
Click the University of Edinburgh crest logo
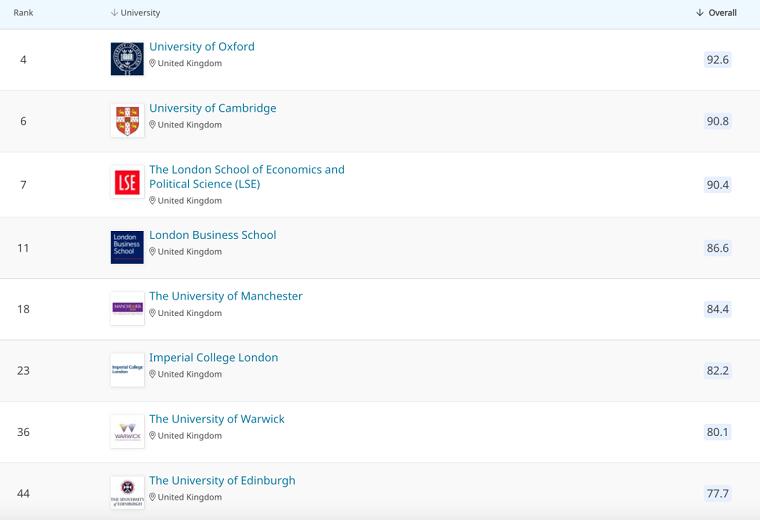(127, 492)
